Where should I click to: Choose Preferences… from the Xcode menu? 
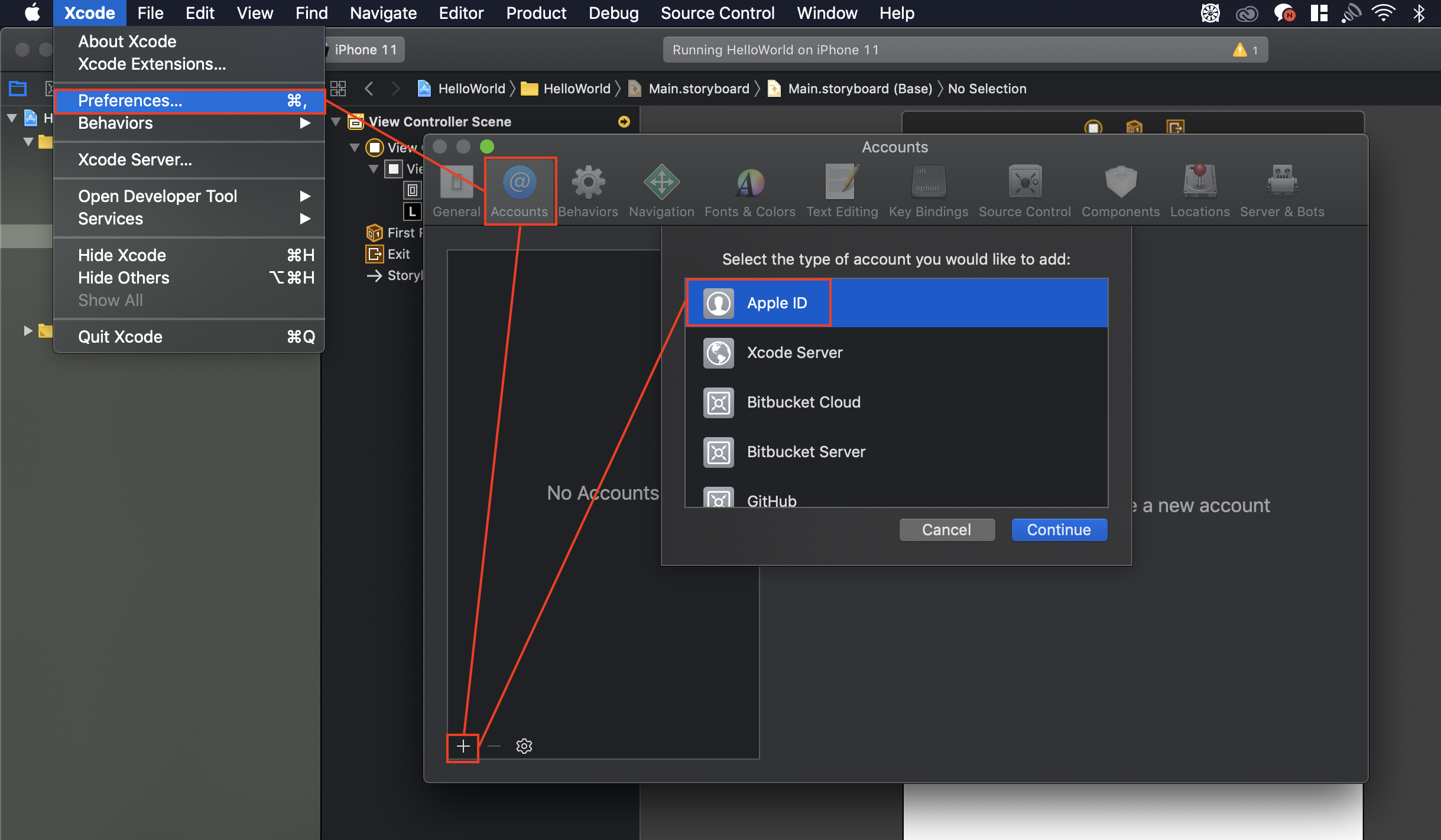tap(189, 100)
